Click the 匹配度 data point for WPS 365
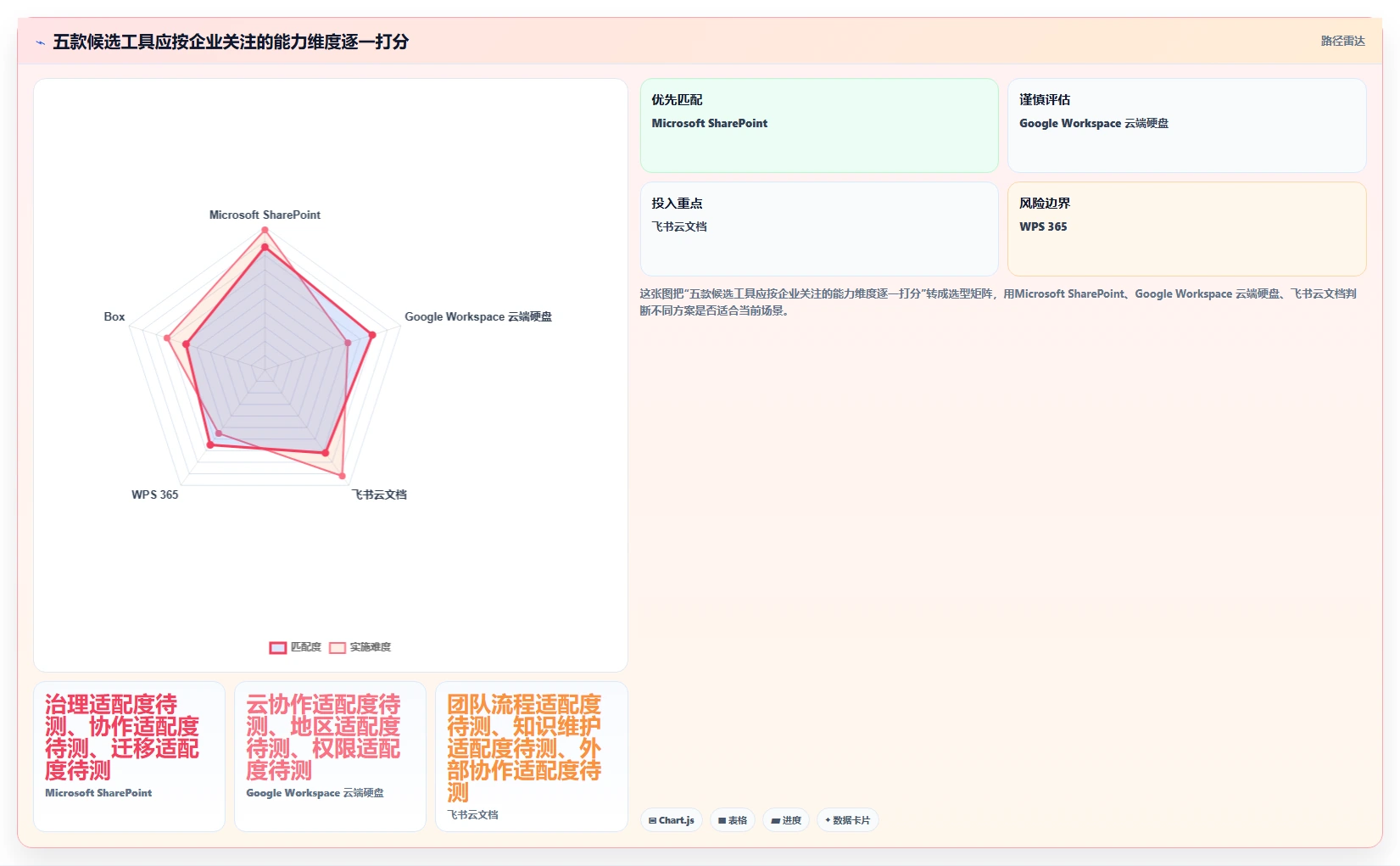 click(x=210, y=444)
